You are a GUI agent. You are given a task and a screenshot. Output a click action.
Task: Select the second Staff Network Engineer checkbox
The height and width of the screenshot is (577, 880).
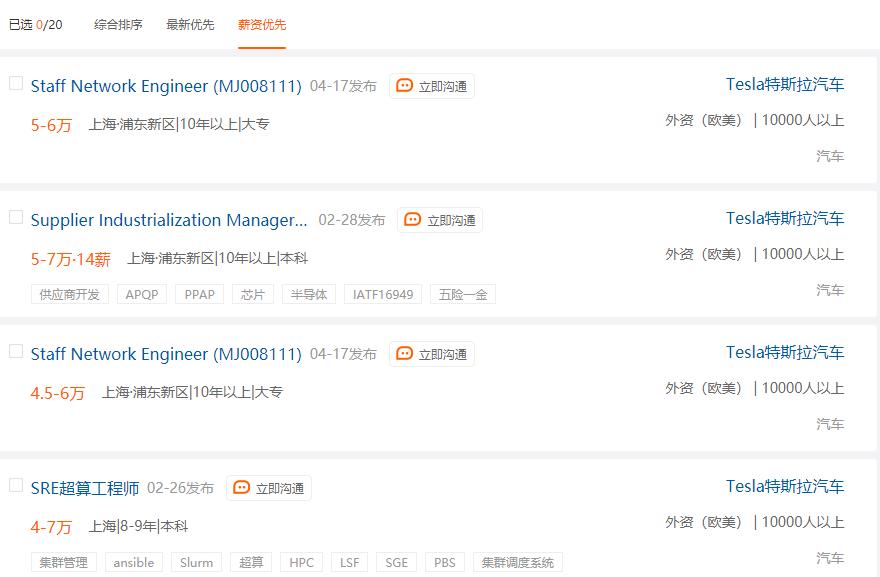pyautogui.click(x=15, y=351)
